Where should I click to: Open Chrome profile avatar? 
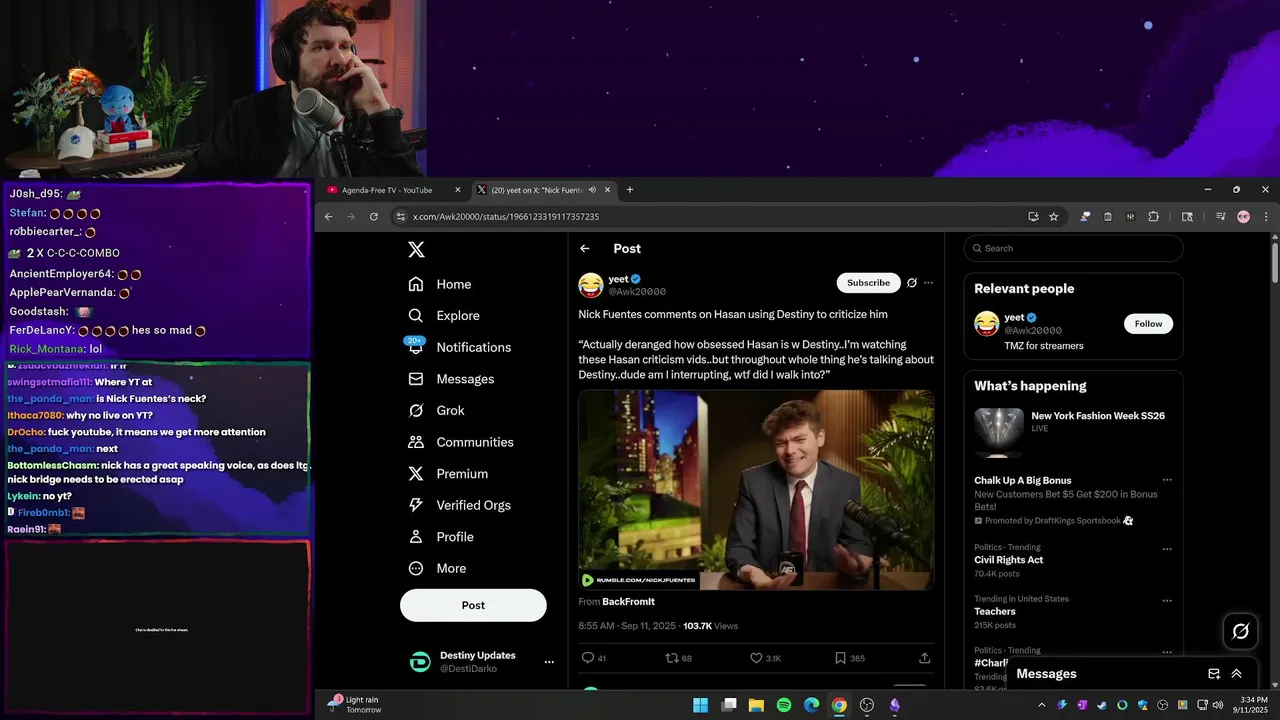click(1244, 217)
